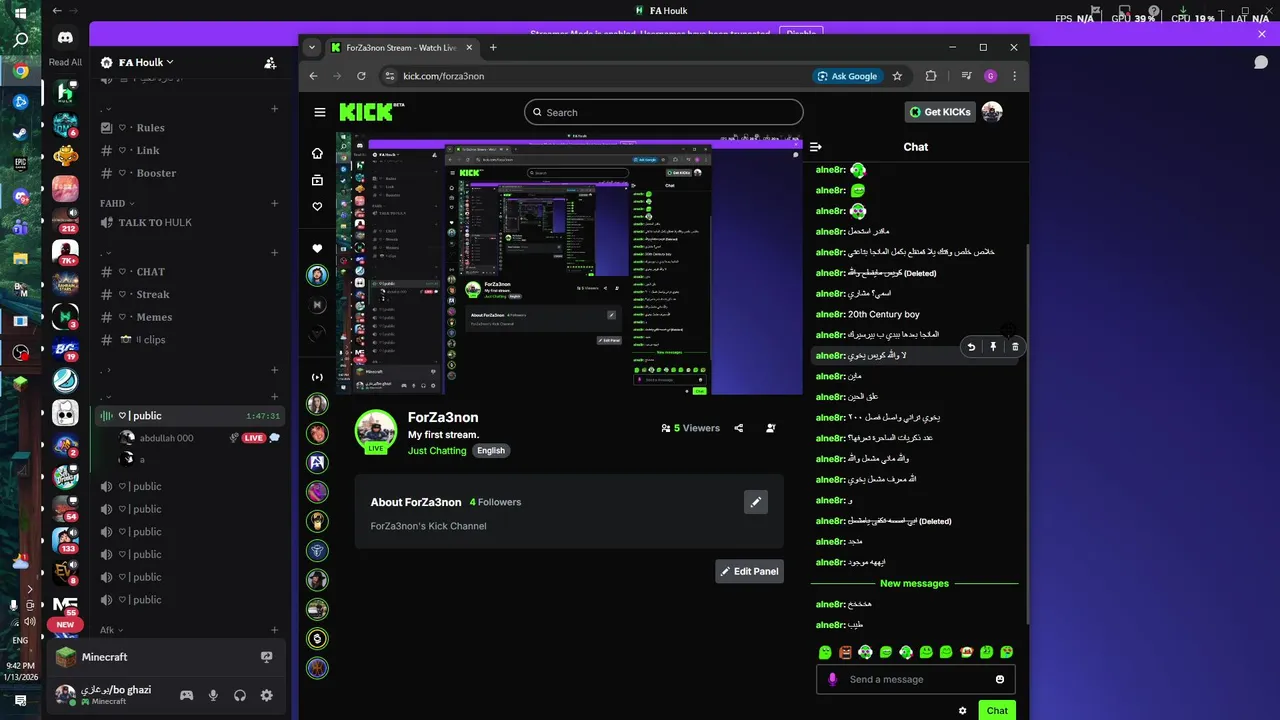The height and width of the screenshot is (720, 1280).
Task: Open Epic Games from the taskbar
Action: 20,163
